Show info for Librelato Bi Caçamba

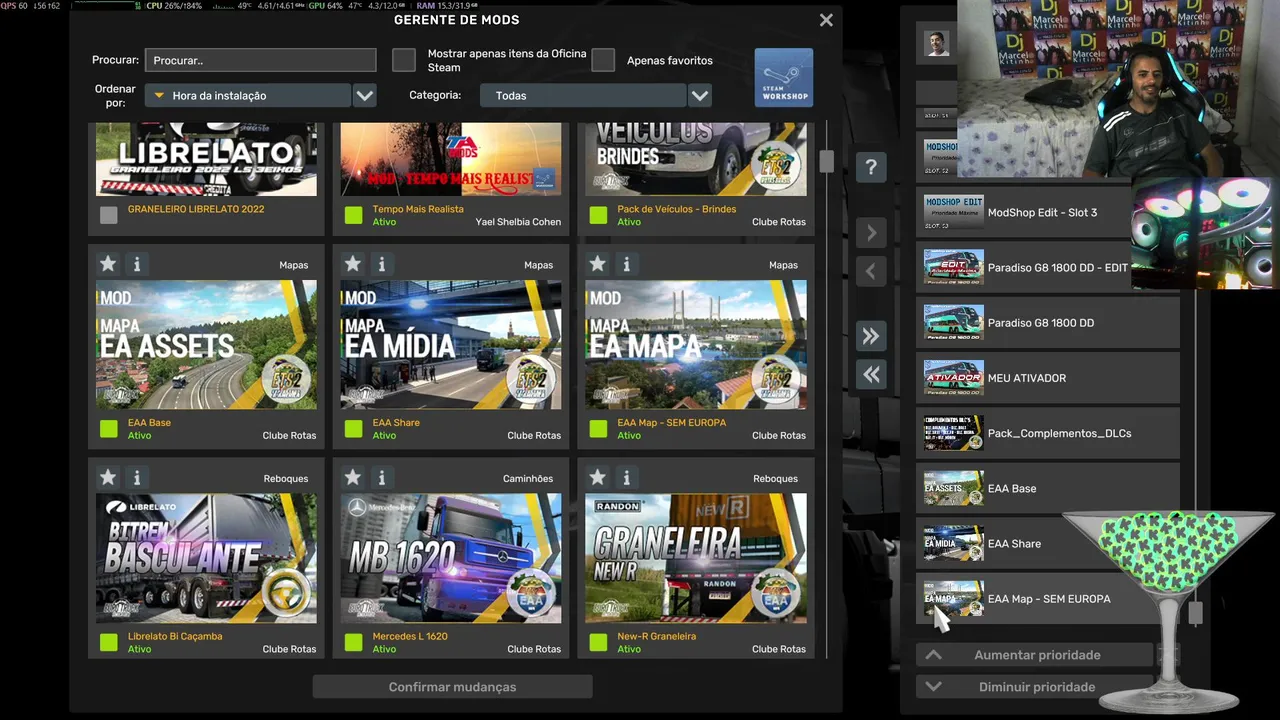137,477
